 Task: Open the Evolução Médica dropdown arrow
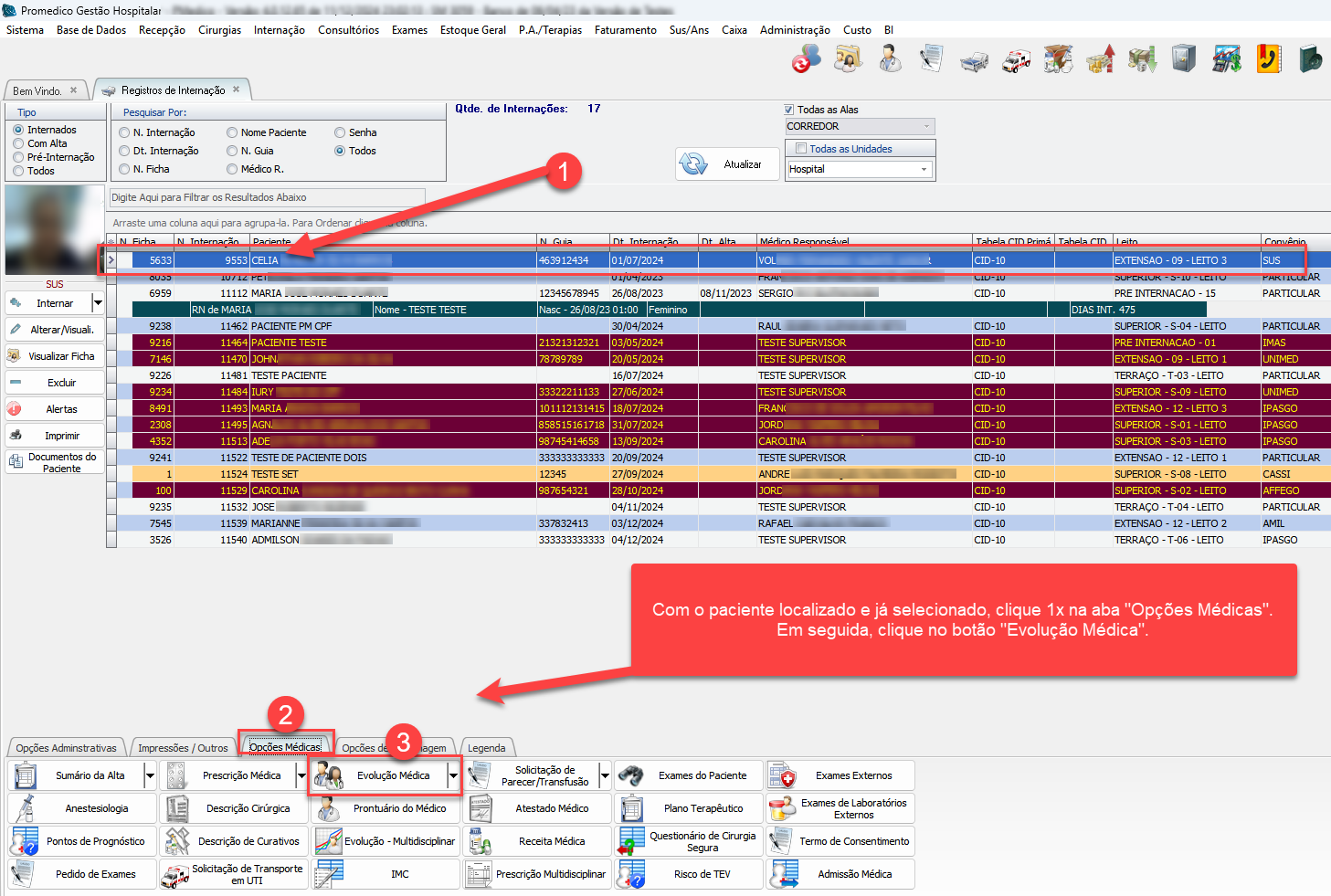coord(453,775)
